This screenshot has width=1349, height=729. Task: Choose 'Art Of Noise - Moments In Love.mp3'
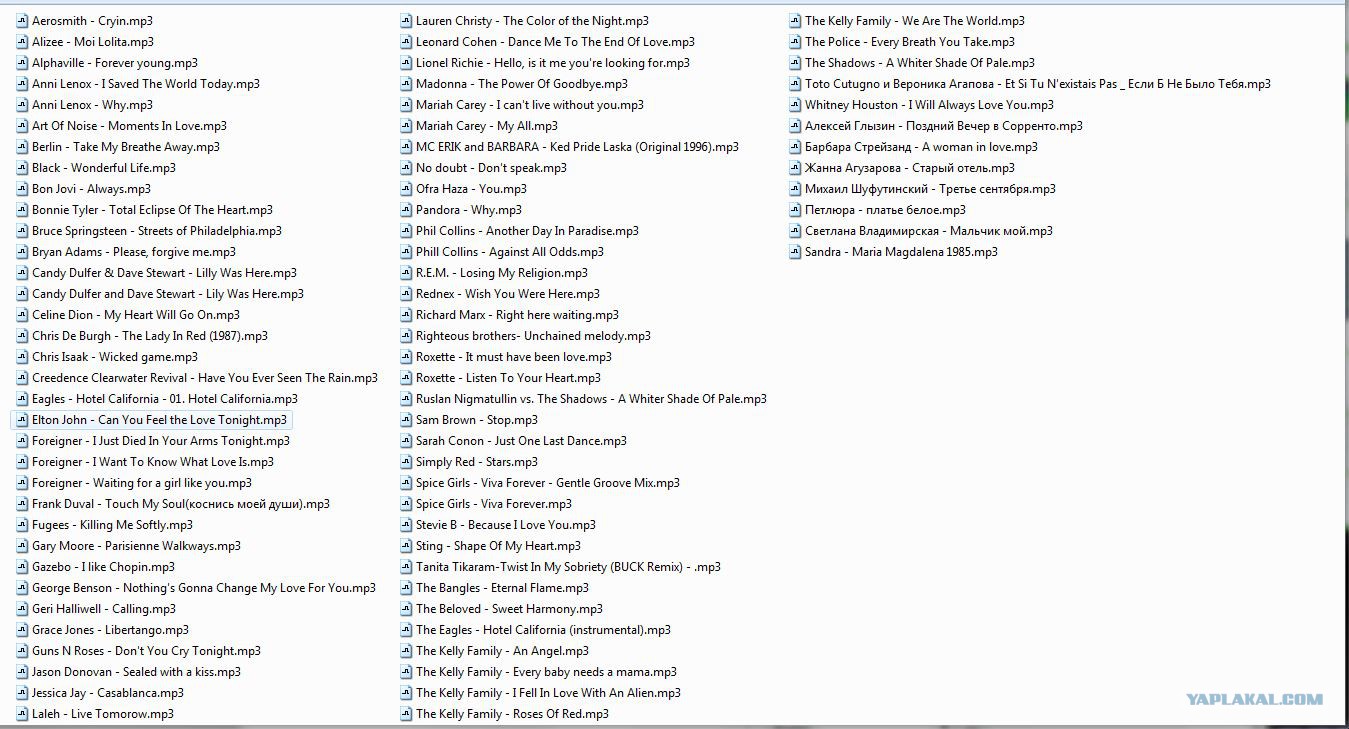pos(129,126)
